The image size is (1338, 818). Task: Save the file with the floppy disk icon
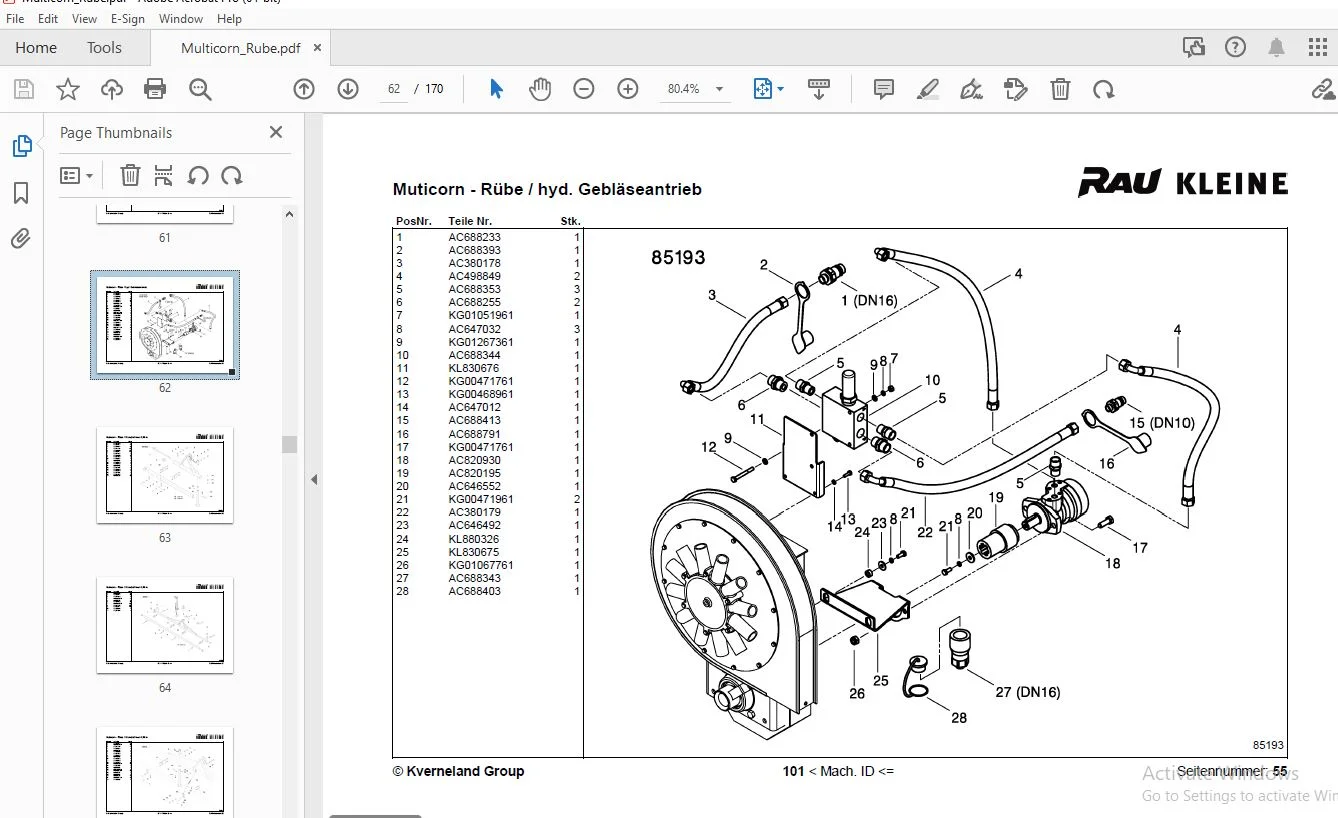(x=23, y=89)
